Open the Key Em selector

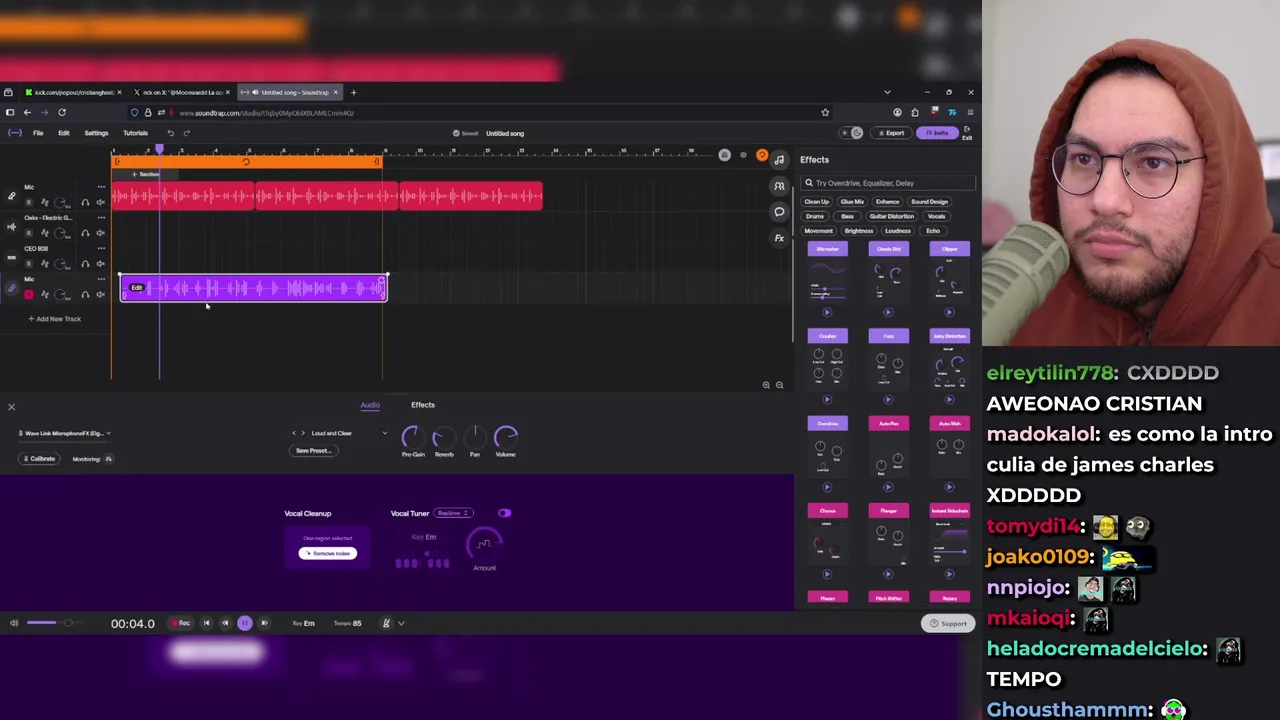[x=303, y=623]
